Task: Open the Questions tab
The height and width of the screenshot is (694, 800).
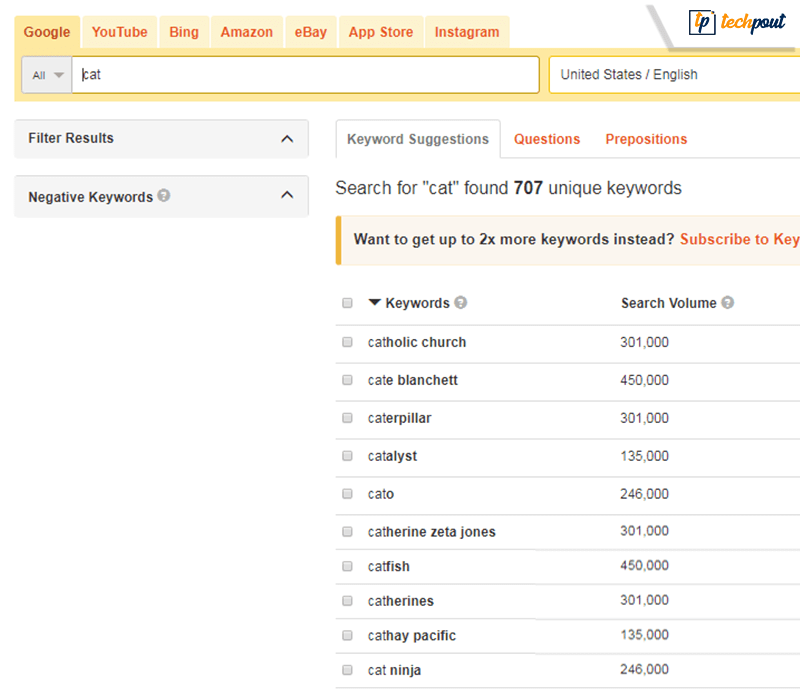Action: point(547,139)
